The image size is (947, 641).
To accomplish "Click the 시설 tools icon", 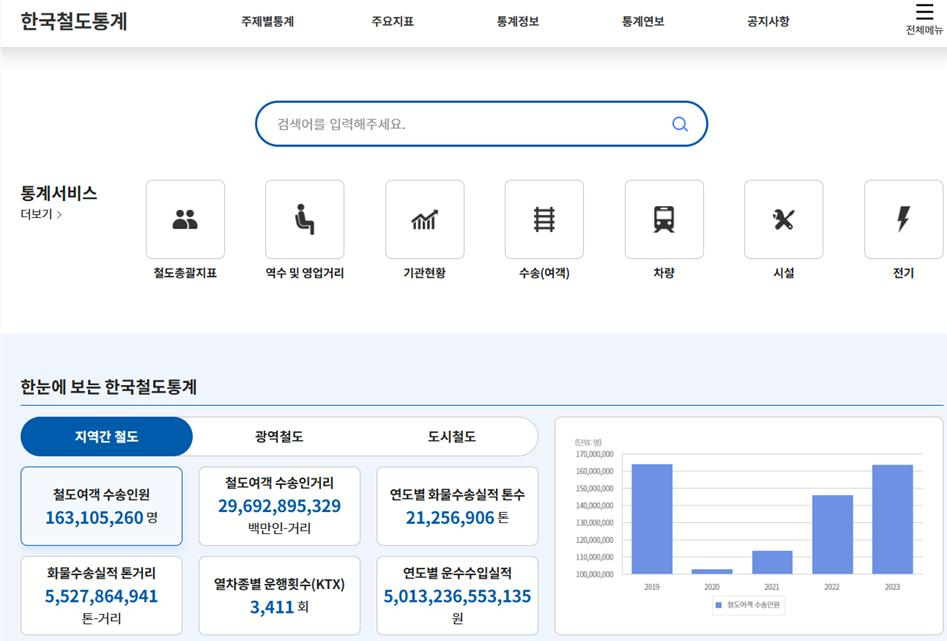I will (x=783, y=220).
